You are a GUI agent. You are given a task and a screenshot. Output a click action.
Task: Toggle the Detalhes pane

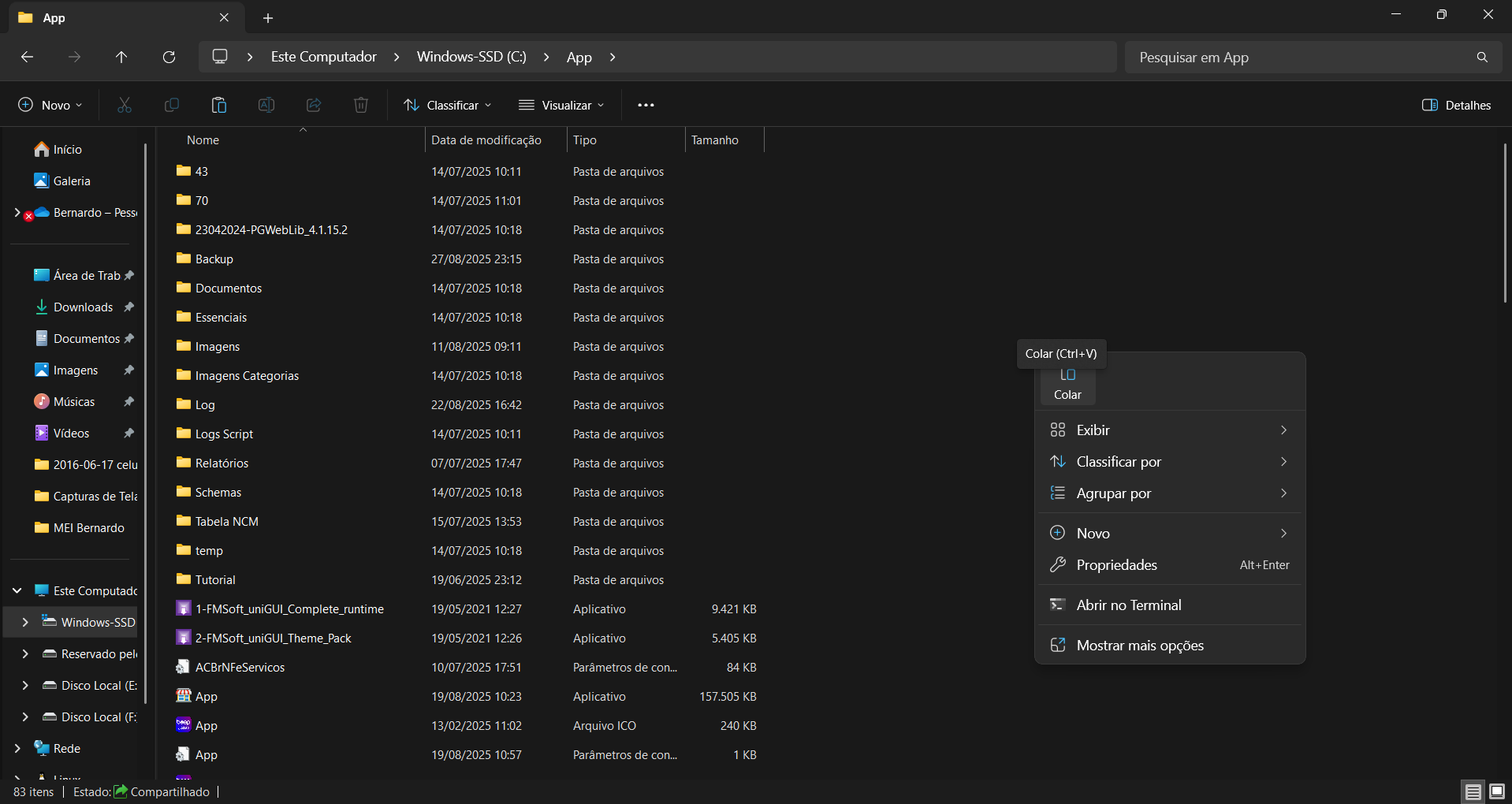pyautogui.click(x=1456, y=105)
